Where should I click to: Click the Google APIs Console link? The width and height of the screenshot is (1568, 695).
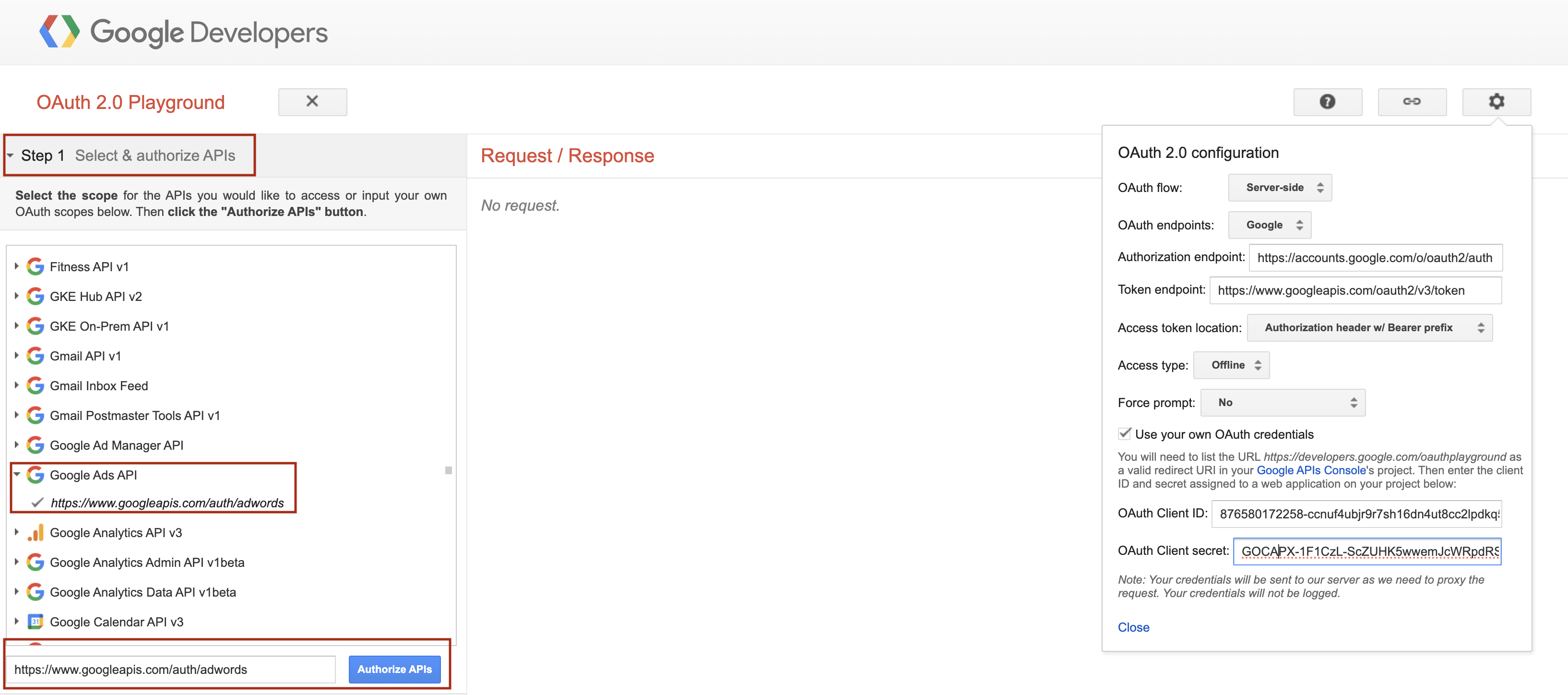tap(1310, 470)
